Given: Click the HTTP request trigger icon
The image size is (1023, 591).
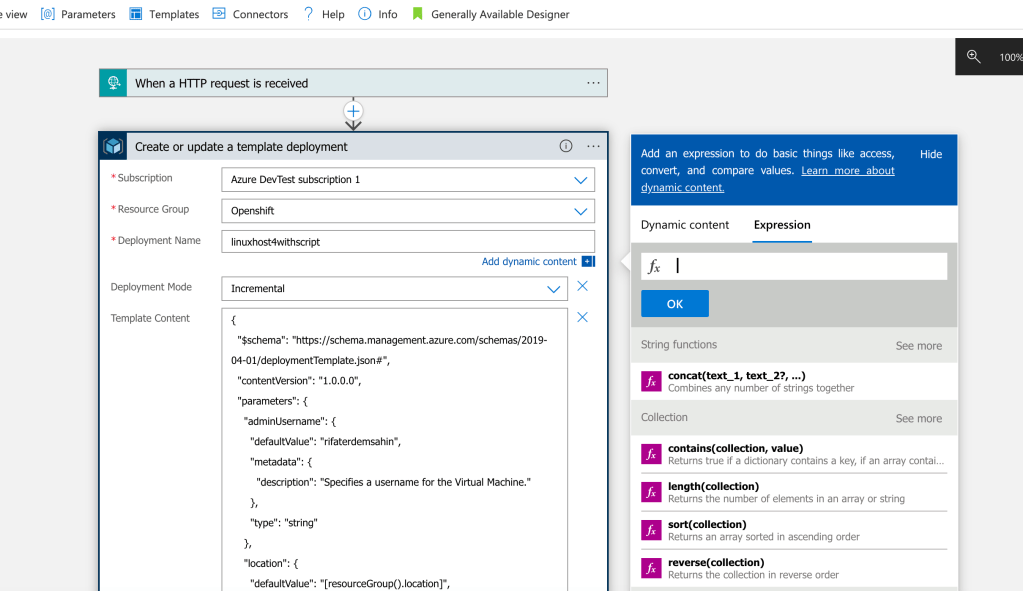Looking at the screenshot, I should (x=114, y=83).
